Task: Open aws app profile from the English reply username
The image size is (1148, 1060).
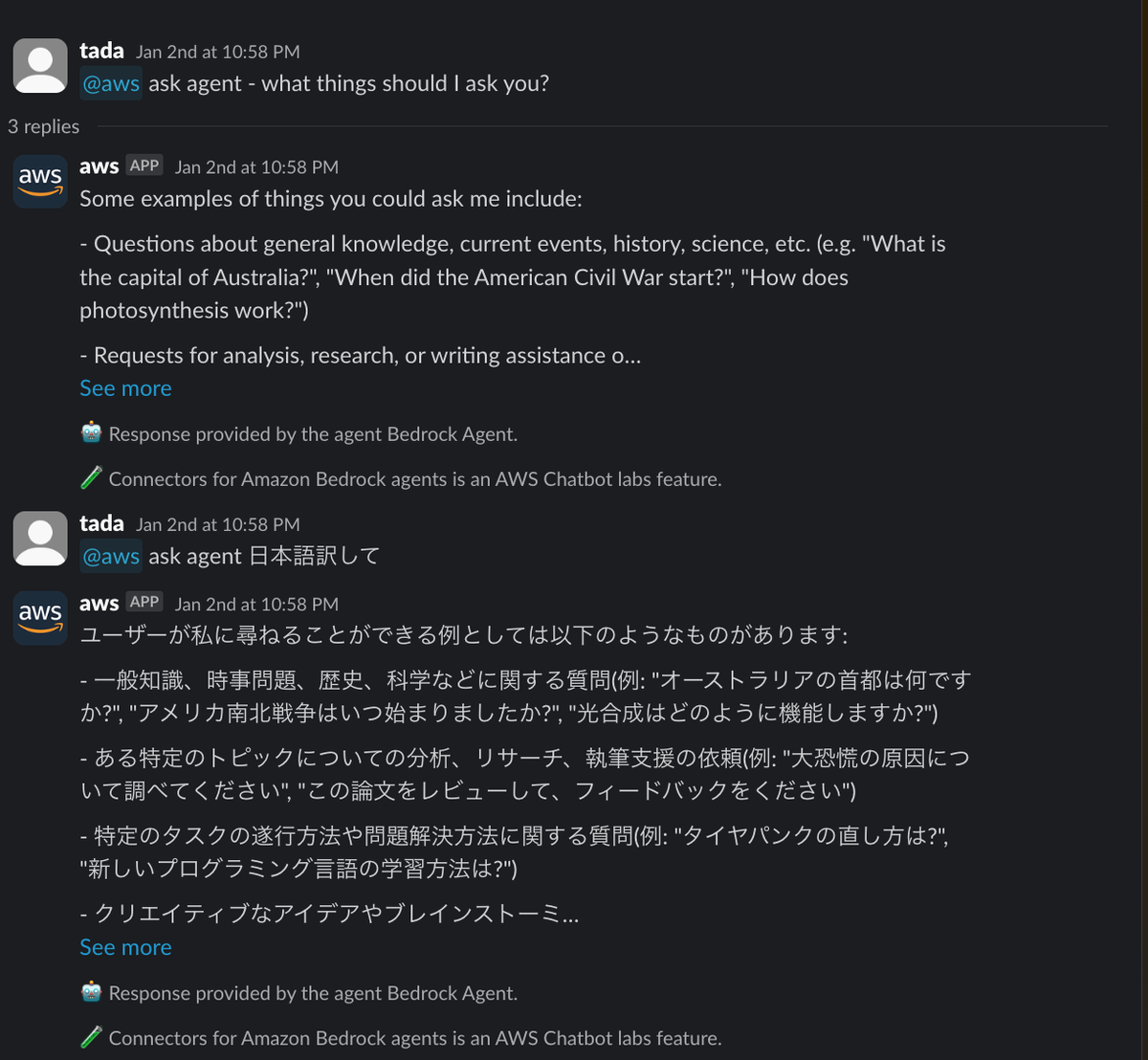Action: tap(99, 166)
